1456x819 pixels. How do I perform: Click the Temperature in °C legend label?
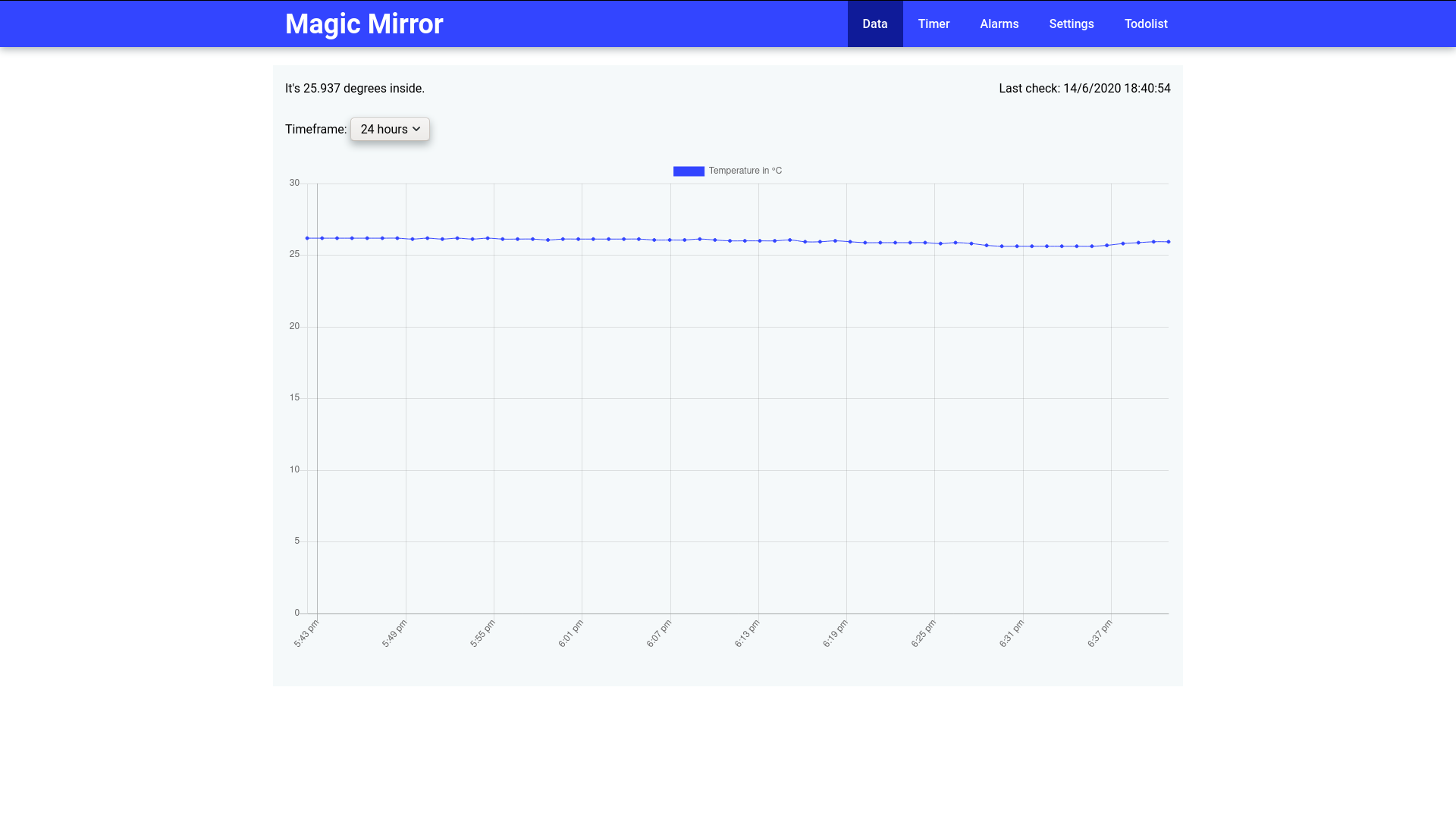point(745,171)
